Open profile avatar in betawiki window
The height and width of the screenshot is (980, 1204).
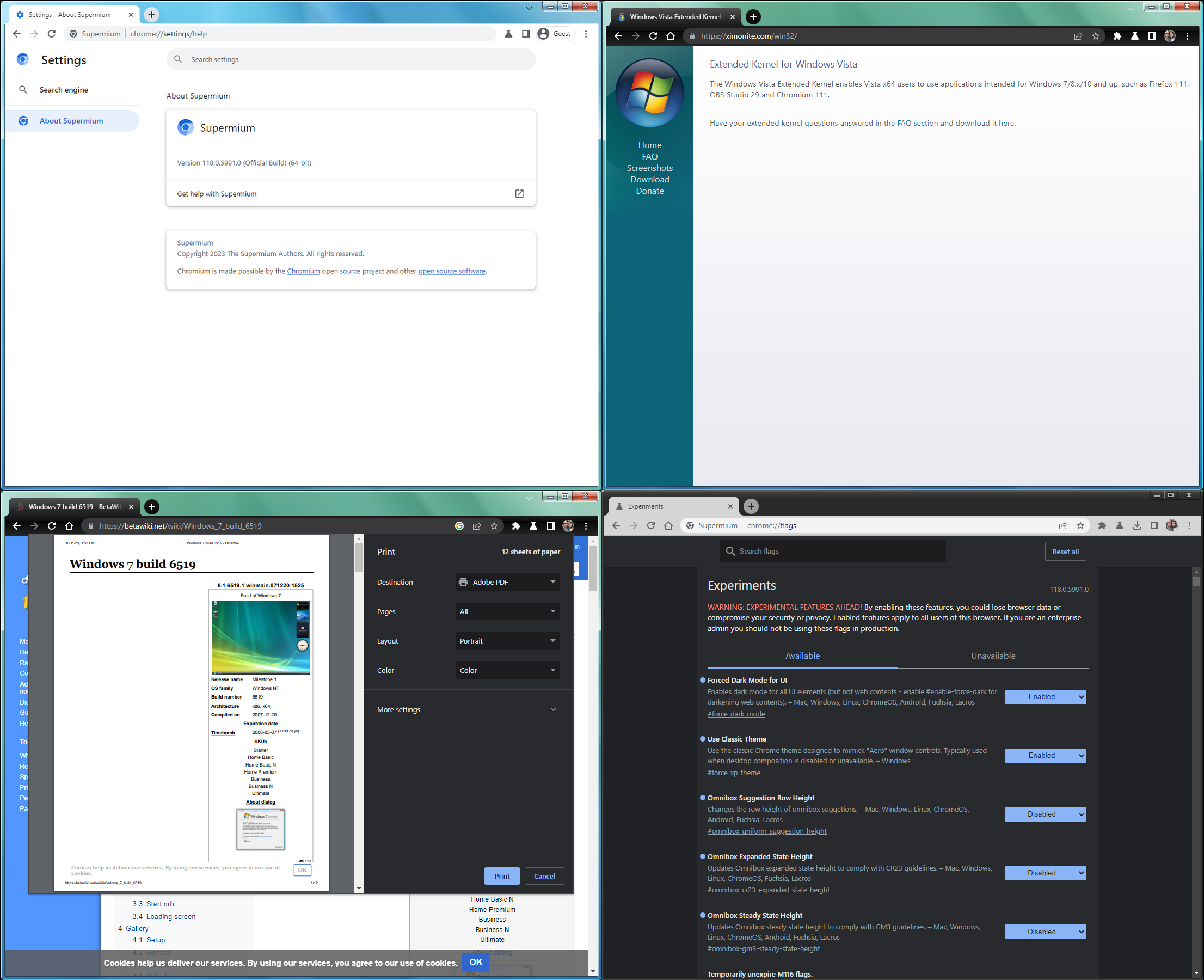tap(568, 526)
